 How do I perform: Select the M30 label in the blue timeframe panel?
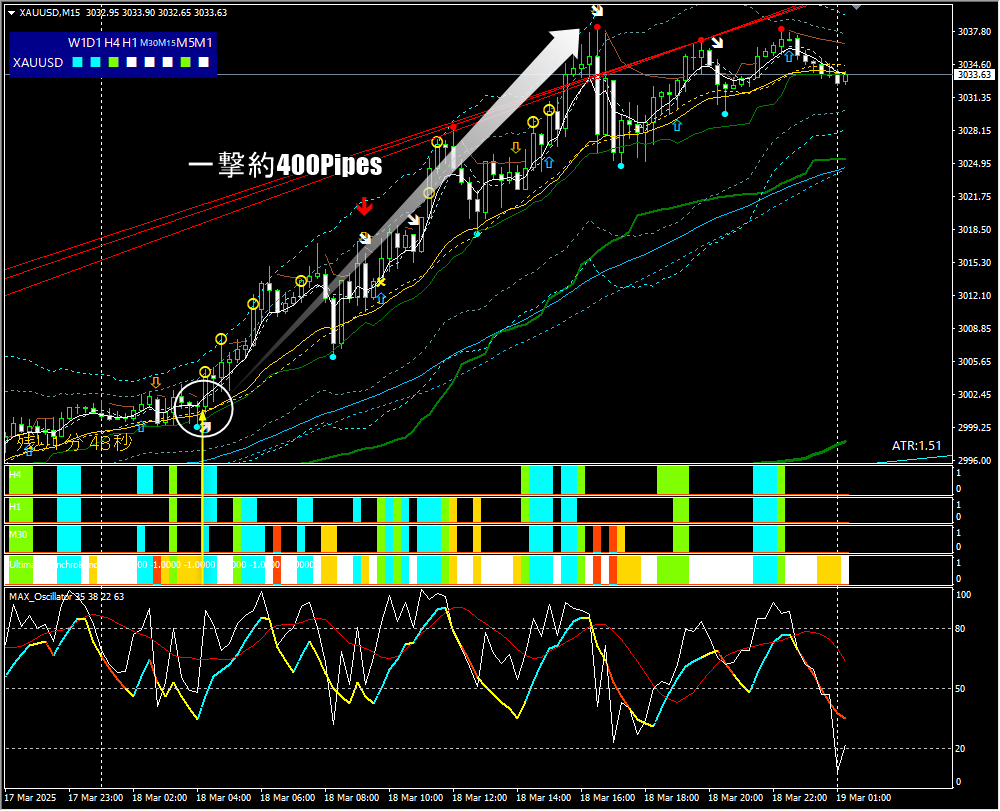click(x=149, y=43)
